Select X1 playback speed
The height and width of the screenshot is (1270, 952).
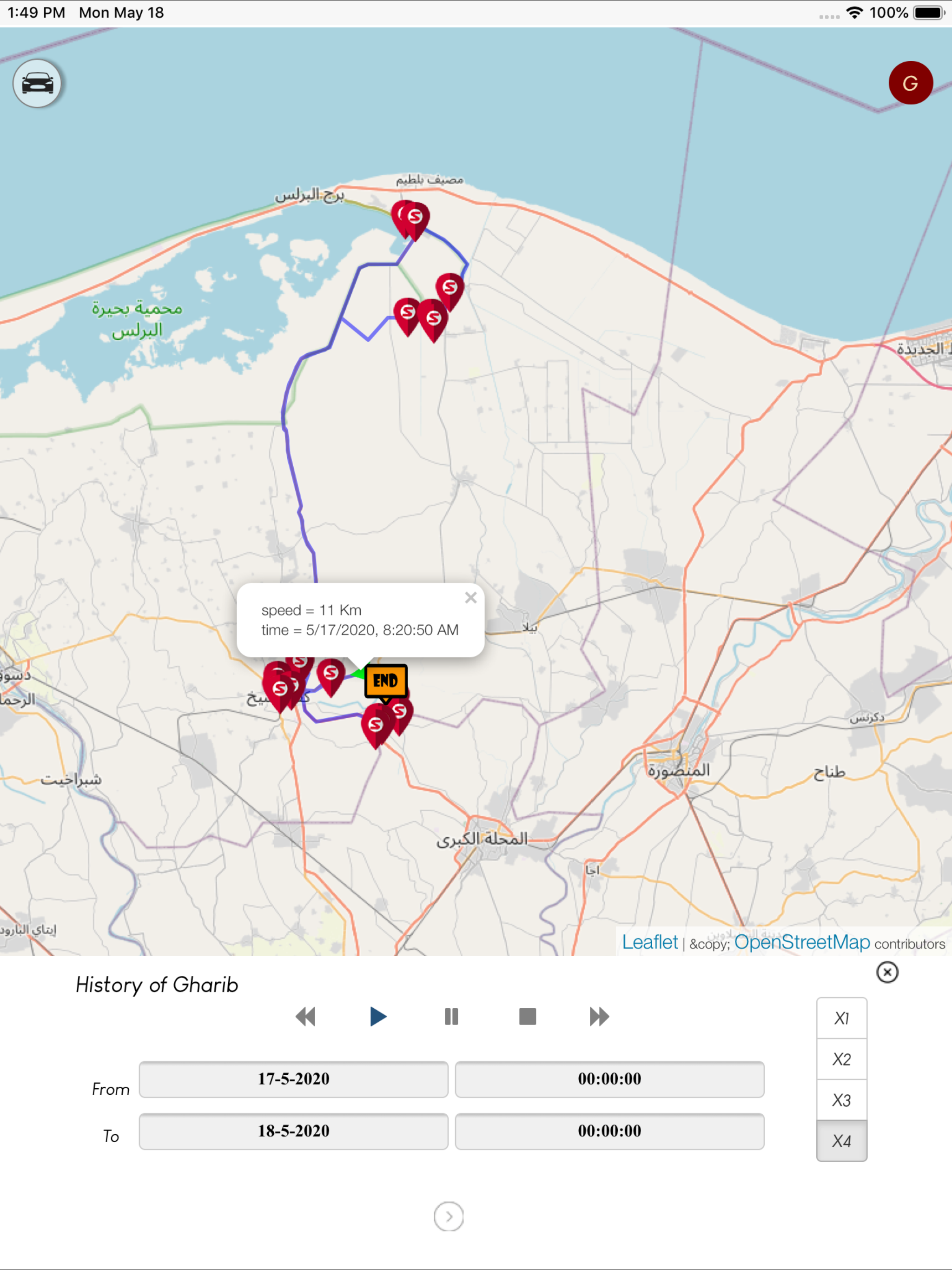point(841,1018)
